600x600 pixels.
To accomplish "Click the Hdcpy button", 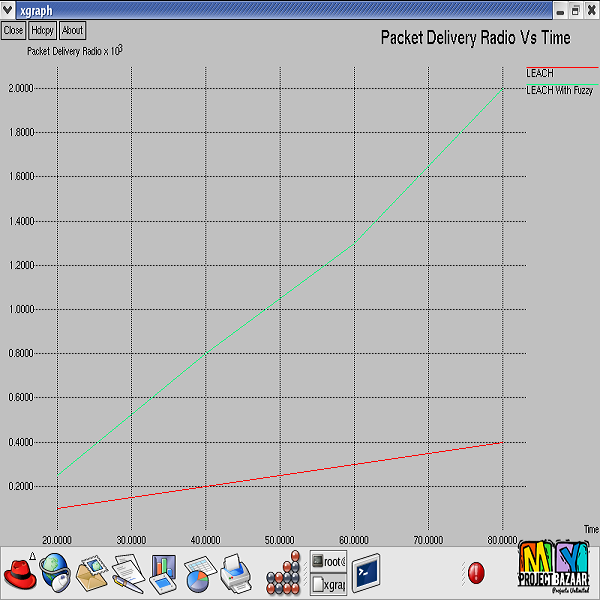I will pos(42,30).
